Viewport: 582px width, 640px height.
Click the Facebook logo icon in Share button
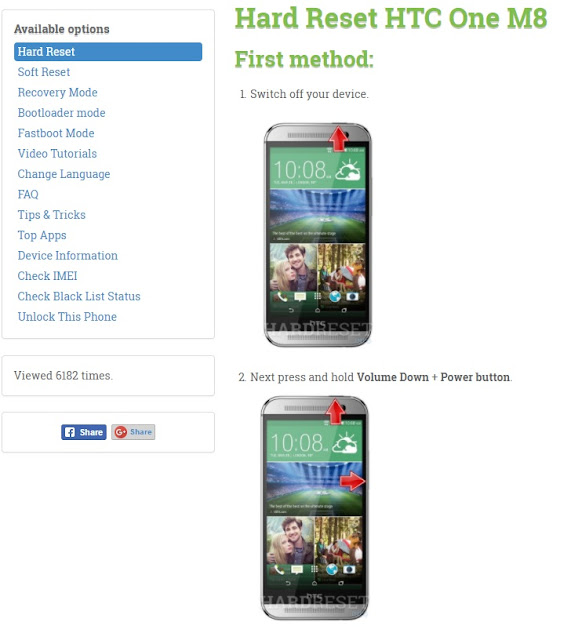[70, 432]
